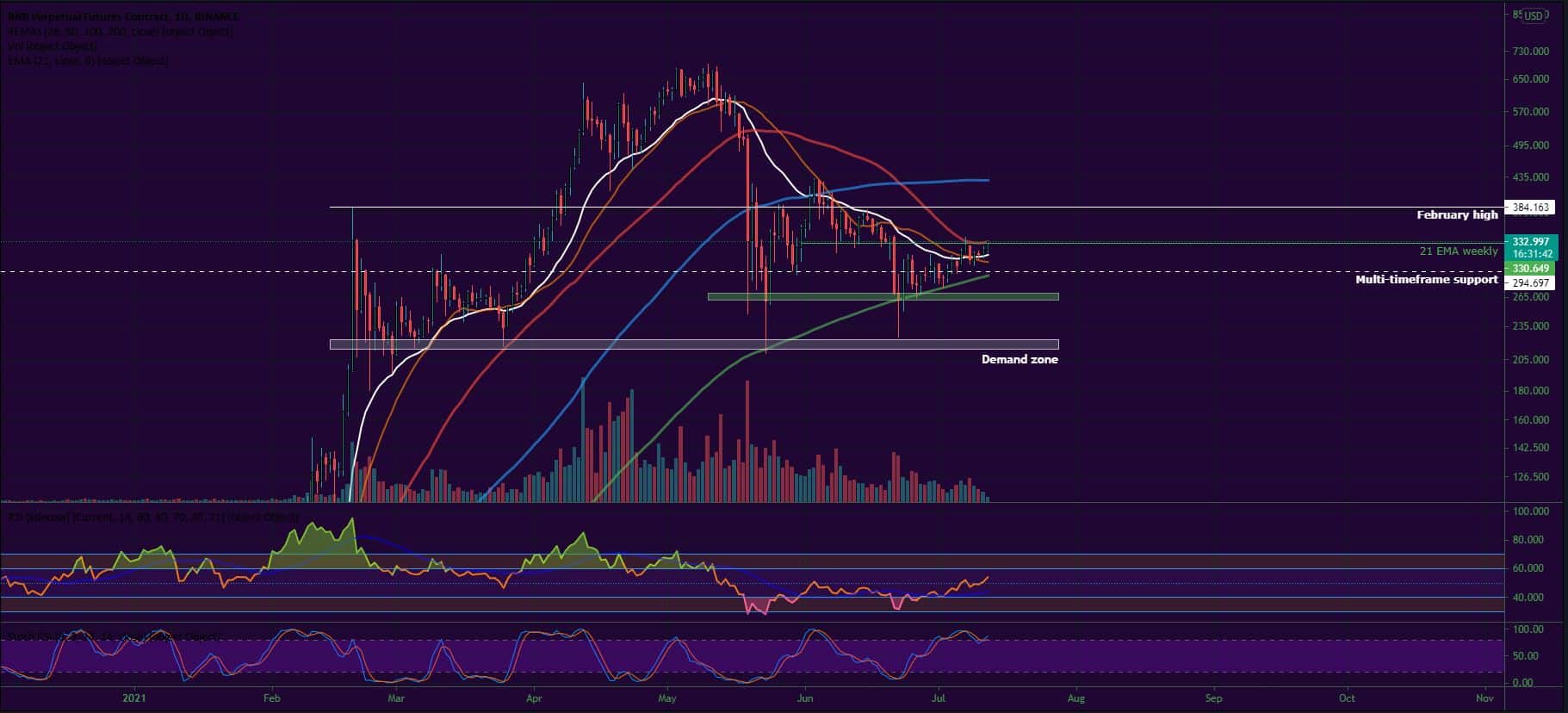Viewport: 1568px width, 713px height.
Task: Click the Aug label on time axis
Action: (x=1075, y=698)
